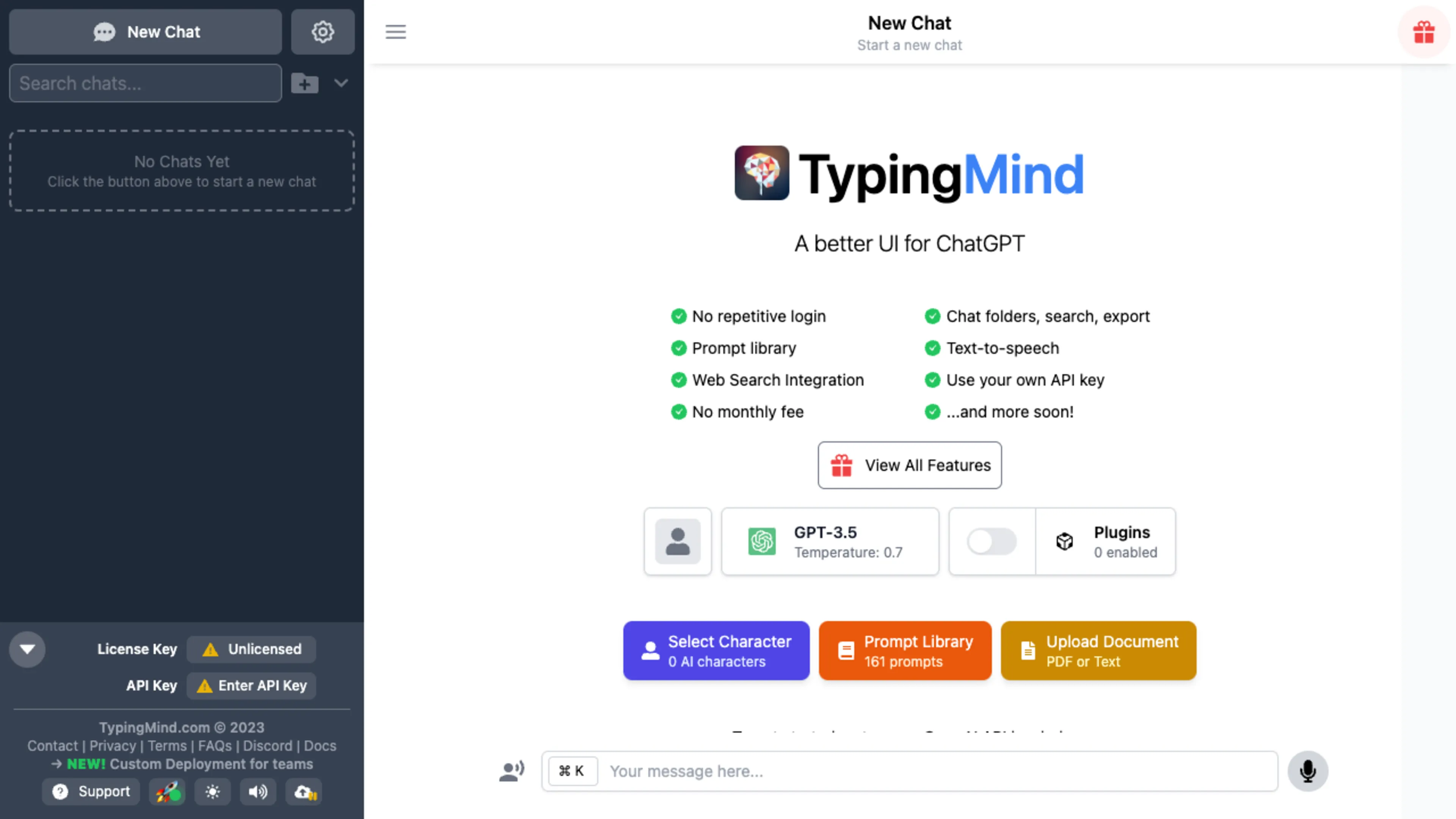This screenshot has height=819, width=1456.
Task: Click "Chat folders, search, export" text
Action: [1047, 317]
